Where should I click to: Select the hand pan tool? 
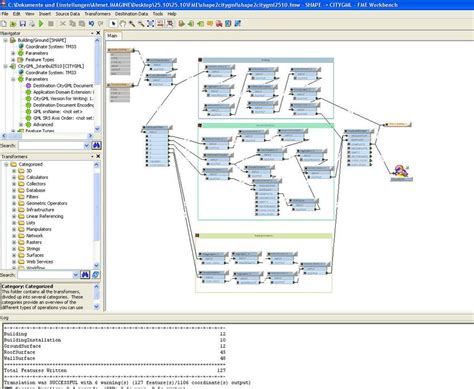click(123, 23)
